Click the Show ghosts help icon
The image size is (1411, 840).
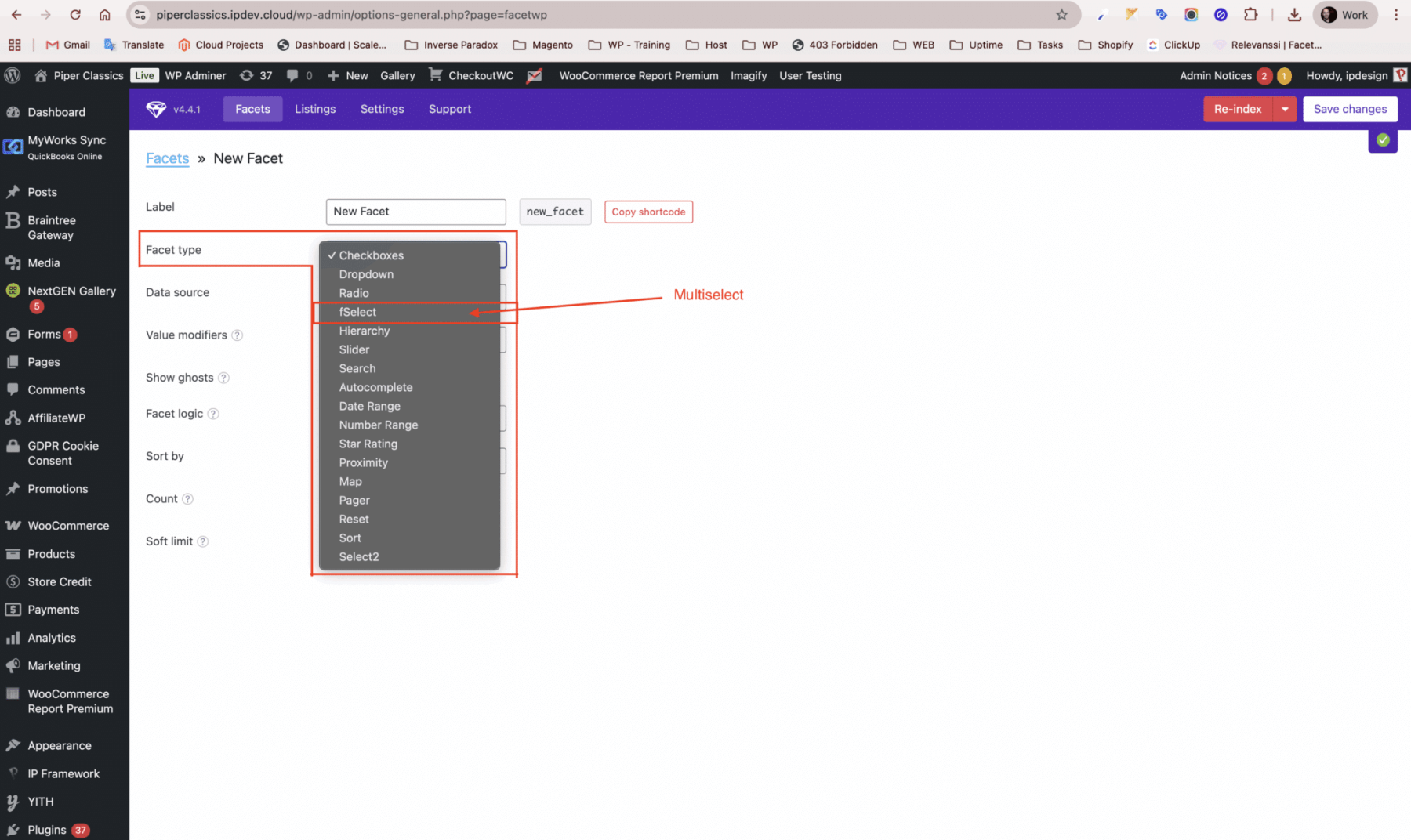223,378
